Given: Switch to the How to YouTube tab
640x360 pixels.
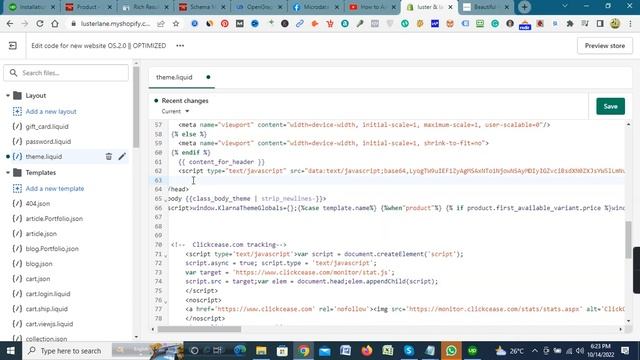Looking at the screenshot, I should click(x=372, y=7).
